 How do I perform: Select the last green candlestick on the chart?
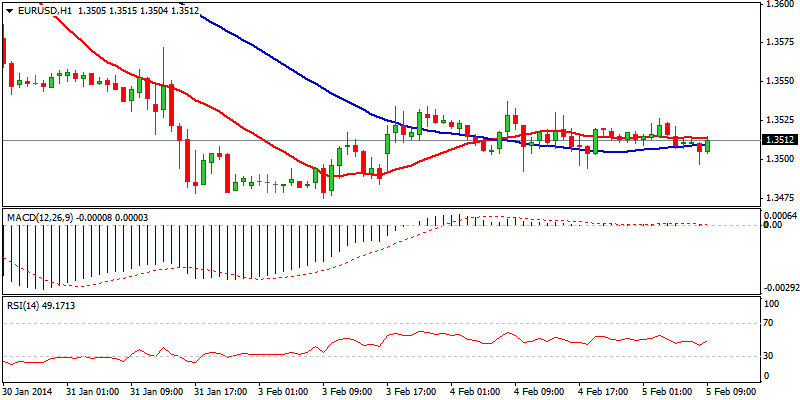(708, 146)
